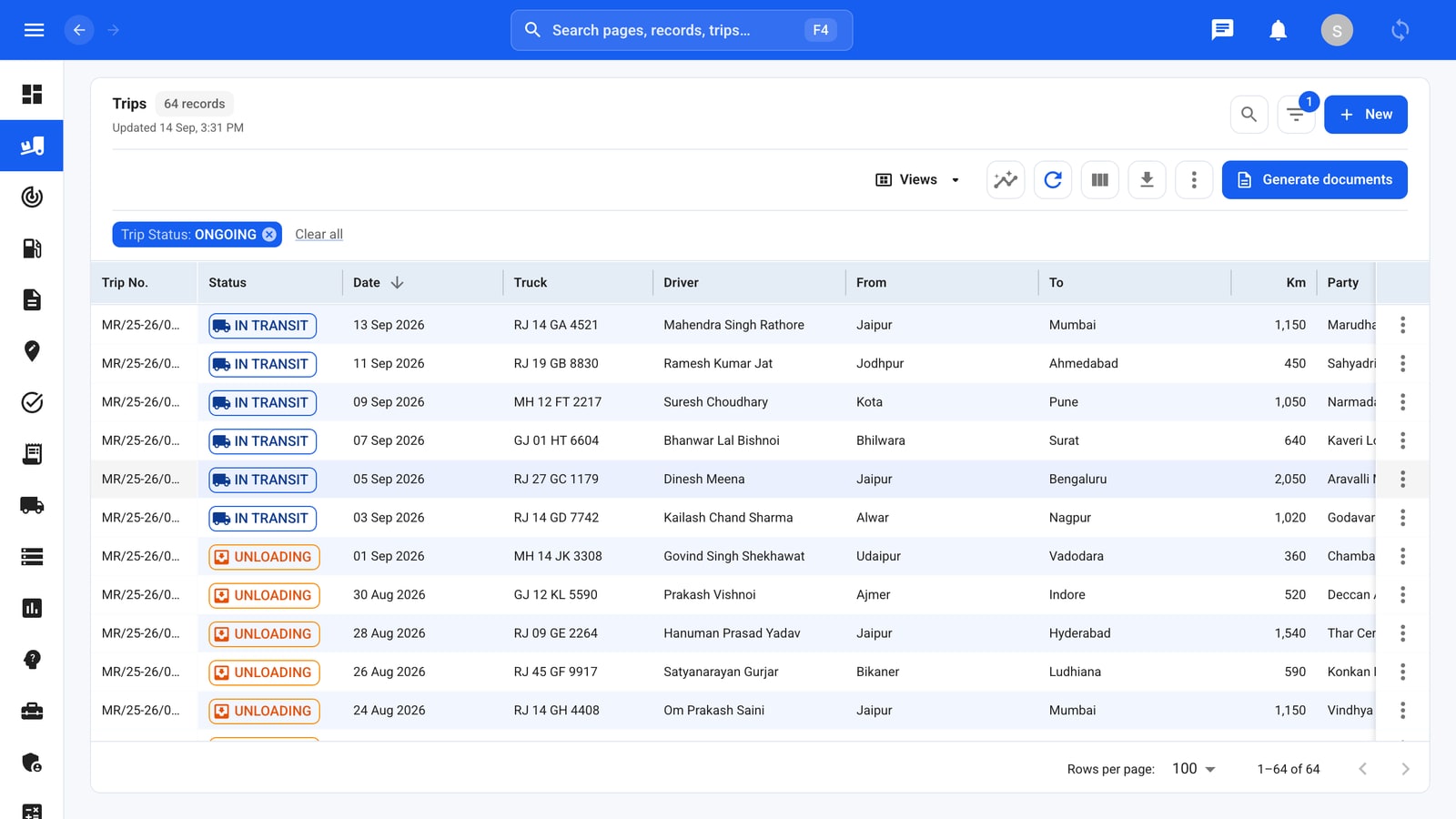Open the toolbar more options menu

pyautogui.click(x=1194, y=180)
